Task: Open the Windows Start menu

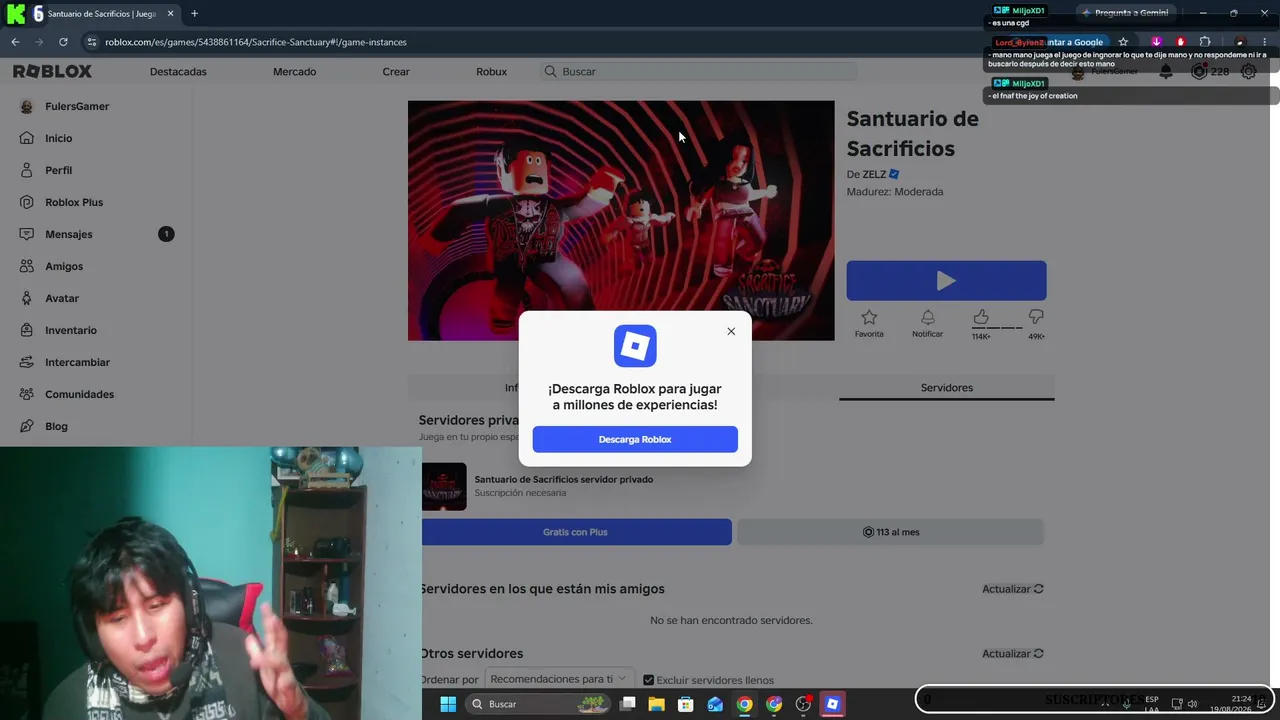Action: (x=448, y=704)
